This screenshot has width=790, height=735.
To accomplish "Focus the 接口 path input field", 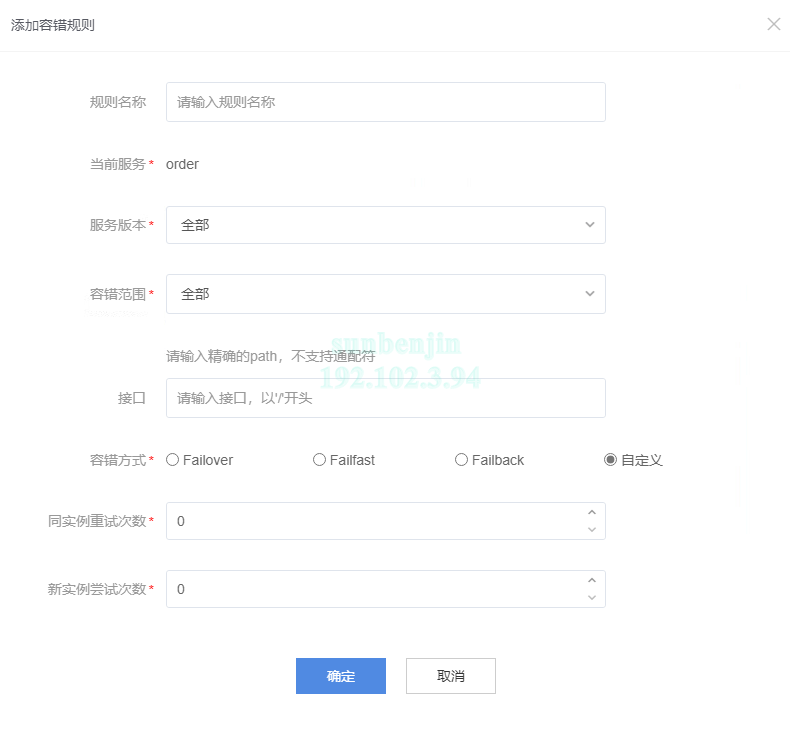I will (x=385, y=398).
